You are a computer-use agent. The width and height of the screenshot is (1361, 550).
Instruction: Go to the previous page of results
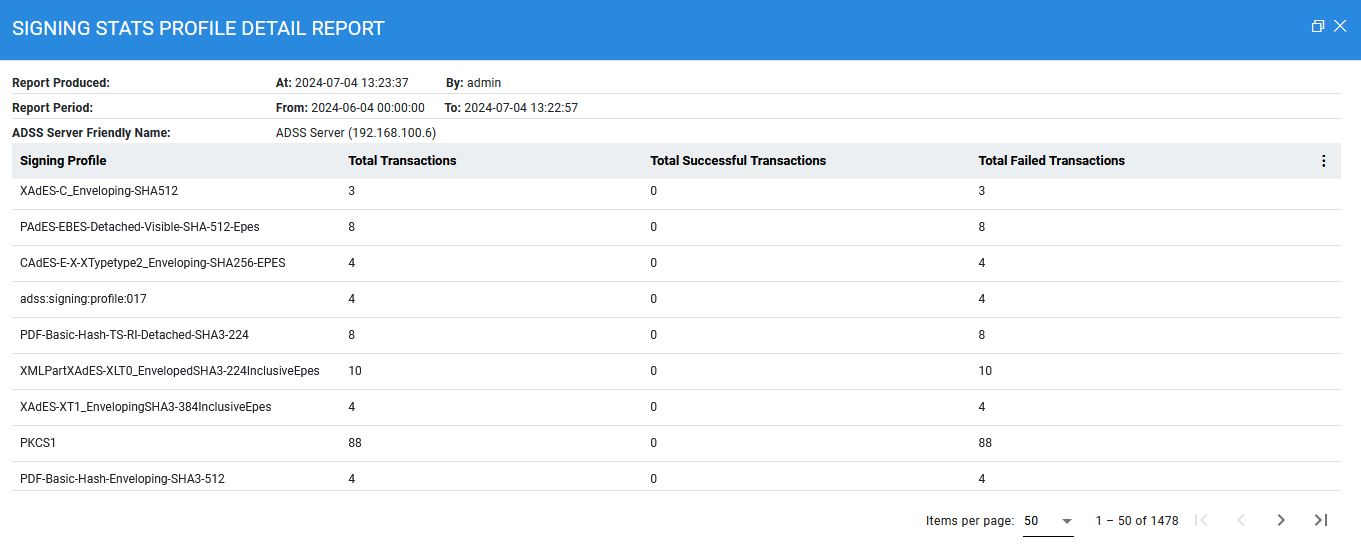1241,520
